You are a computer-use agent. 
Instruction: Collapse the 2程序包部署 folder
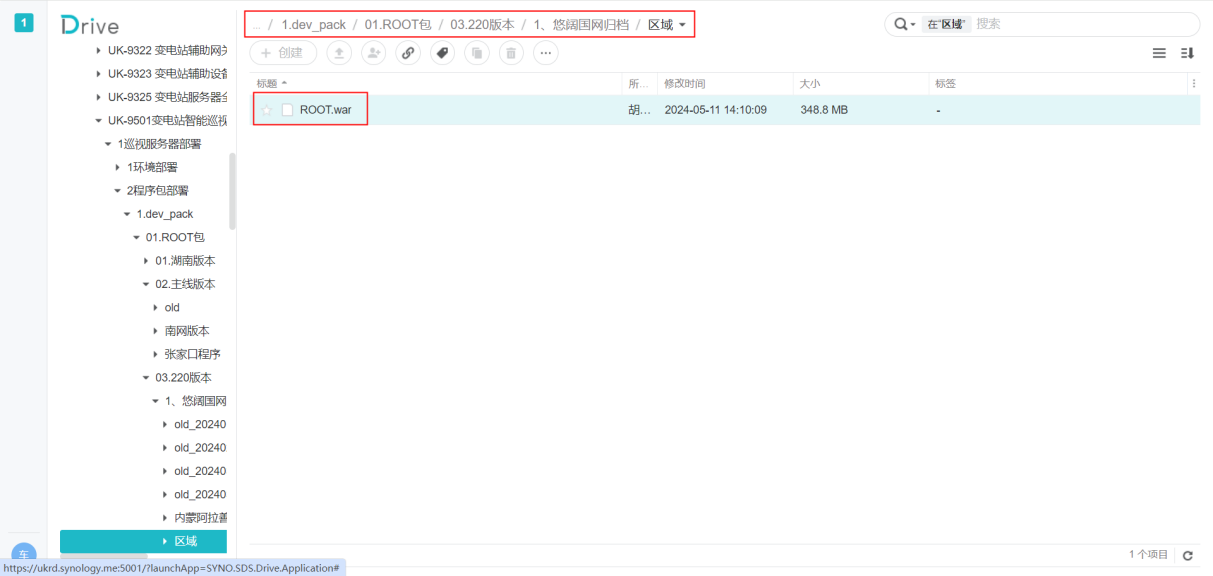117,191
